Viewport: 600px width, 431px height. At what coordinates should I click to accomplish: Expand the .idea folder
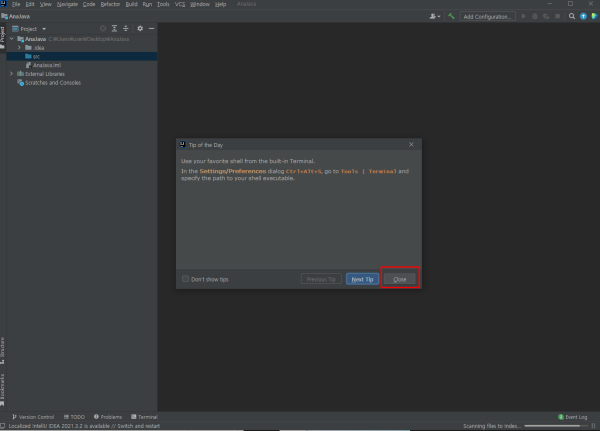(x=19, y=47)
